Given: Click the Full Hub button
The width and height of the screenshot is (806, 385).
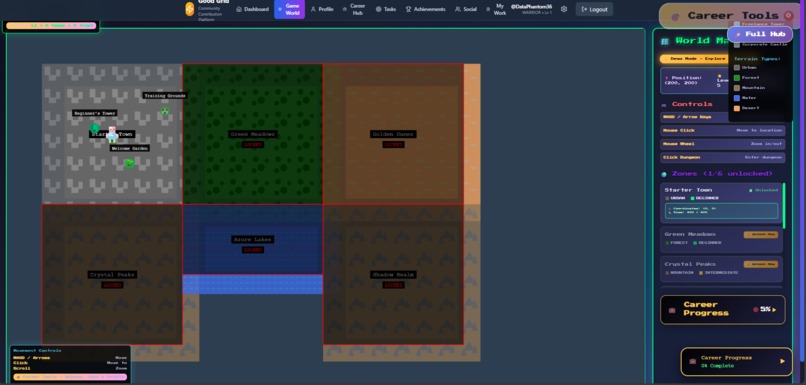Looking at the screenshot, I should 760,34.
